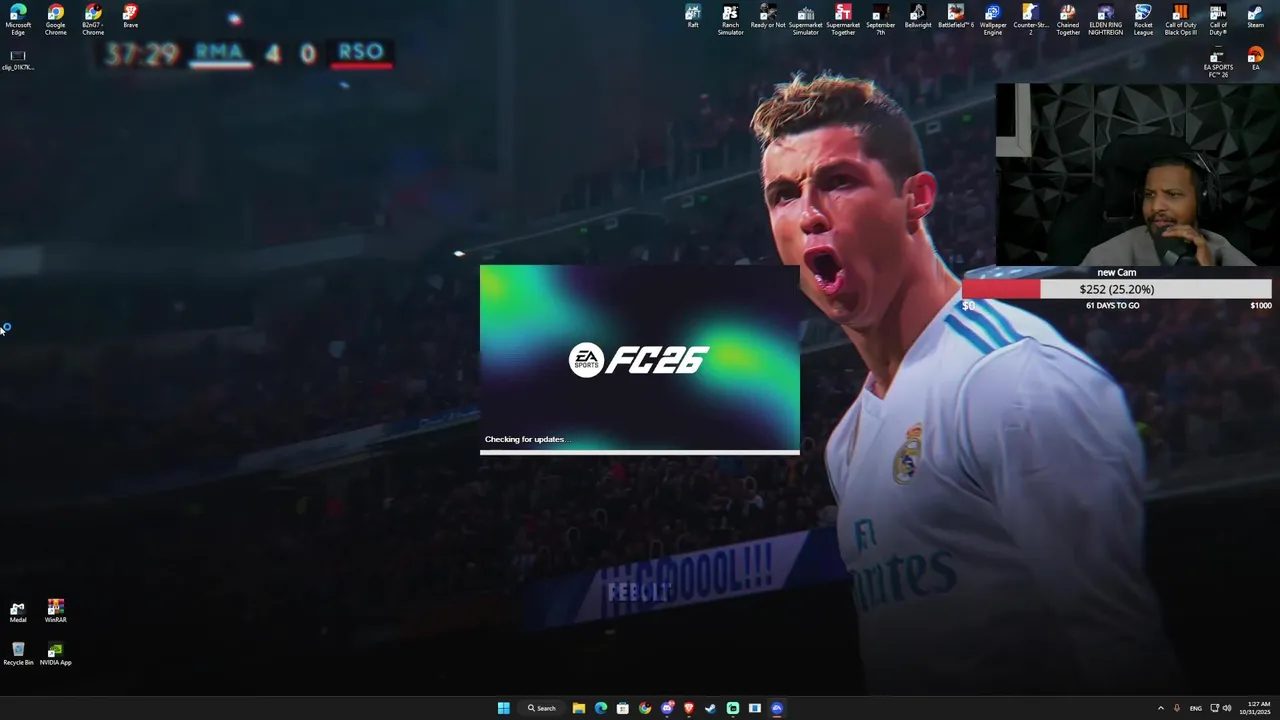
Task: Open Steam from the taskbar
Action: (x=711, y=708)
